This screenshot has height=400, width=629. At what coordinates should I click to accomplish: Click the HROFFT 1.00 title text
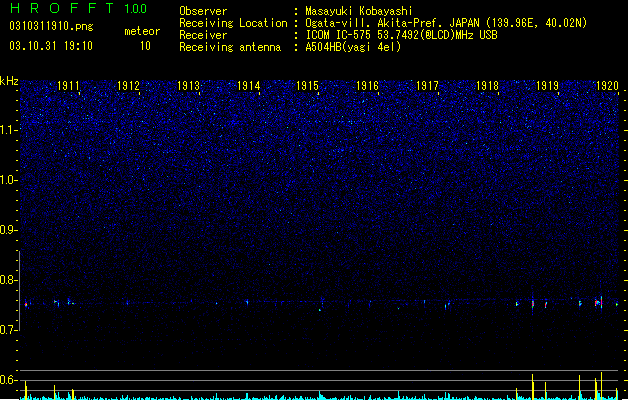click(x=79, y=8)
